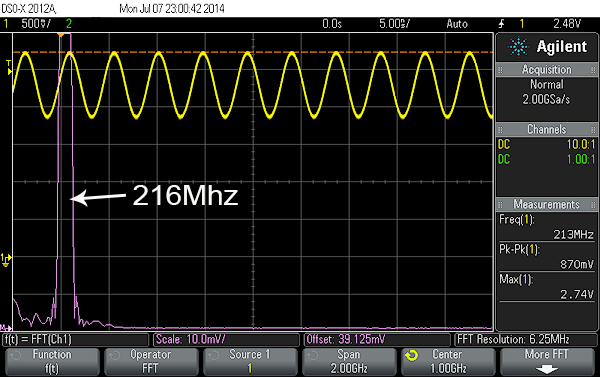Image resolution: width=600 pixels, height=377 pixels.
Task: Click the grip icon left of Measurements header
Action: point(500,204)
